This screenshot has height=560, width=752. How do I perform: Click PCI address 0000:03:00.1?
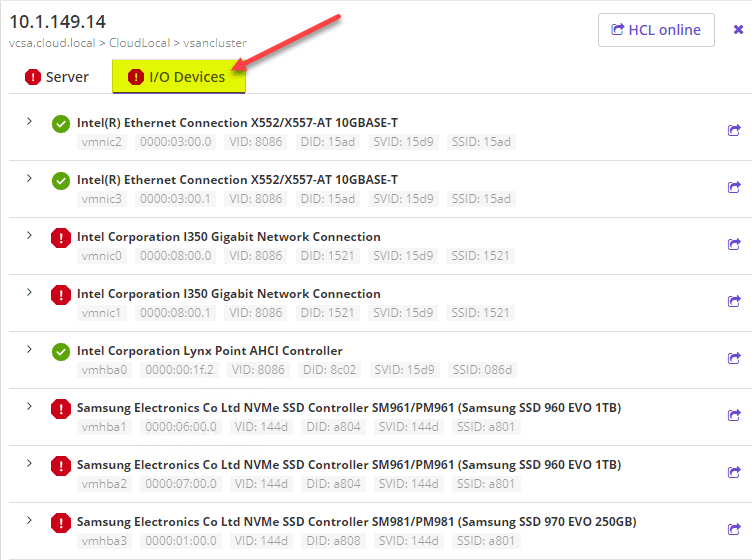(176, 199)
